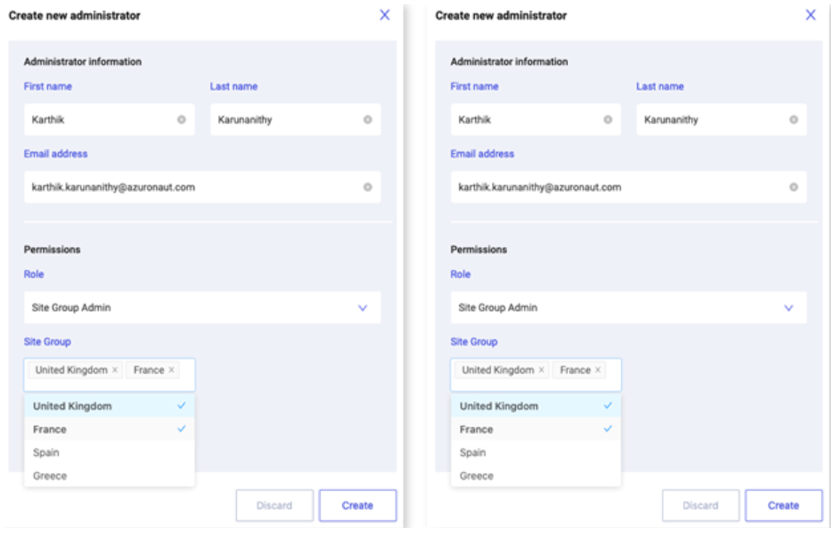Screen dimensions: 835x536
Task: Close the right Create new administrator dialog
Action: point(811,15)
